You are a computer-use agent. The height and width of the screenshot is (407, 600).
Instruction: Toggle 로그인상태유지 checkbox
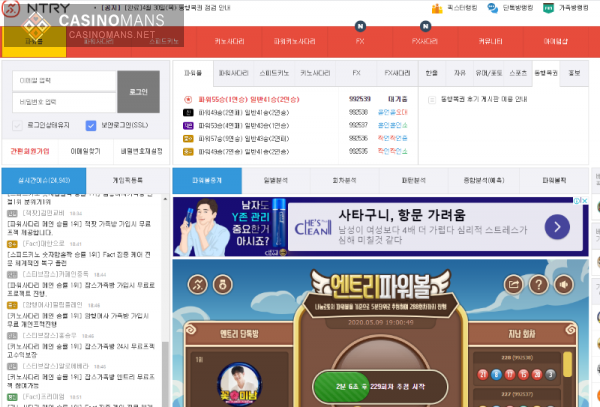point(17,125)
